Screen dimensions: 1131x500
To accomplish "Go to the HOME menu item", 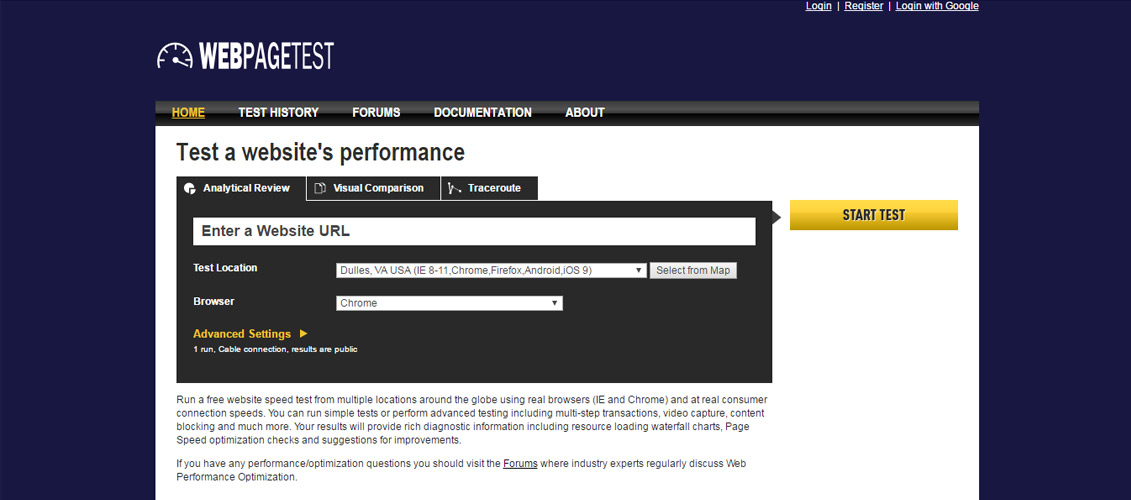I will pos(188,113).
